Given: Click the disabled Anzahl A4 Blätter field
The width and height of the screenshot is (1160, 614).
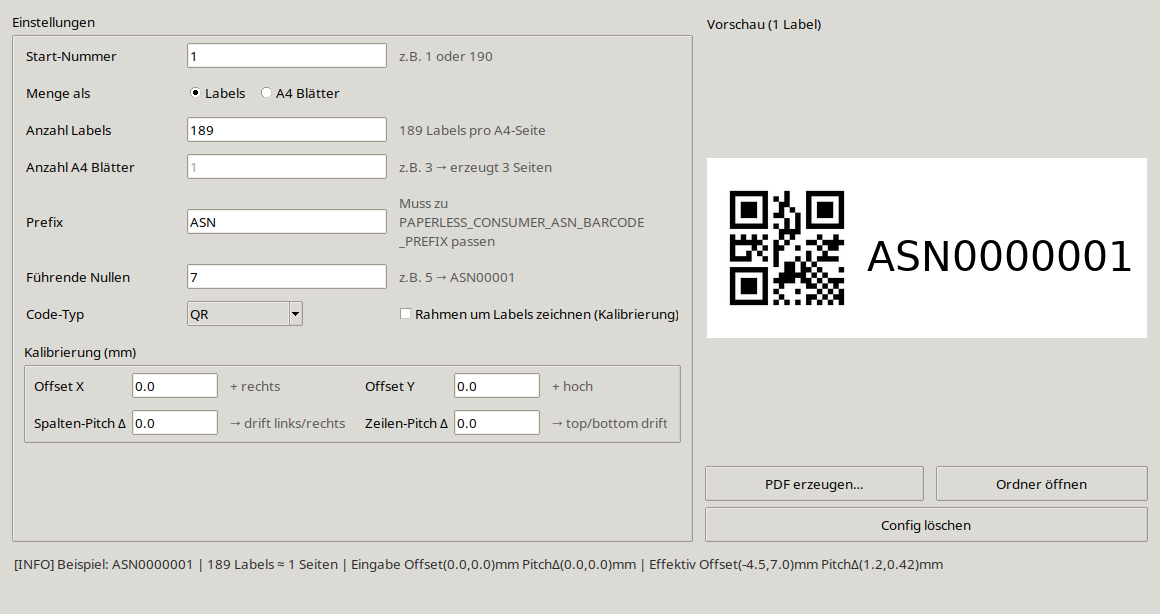Looking at the screenshot, I should tap(287, 166).
